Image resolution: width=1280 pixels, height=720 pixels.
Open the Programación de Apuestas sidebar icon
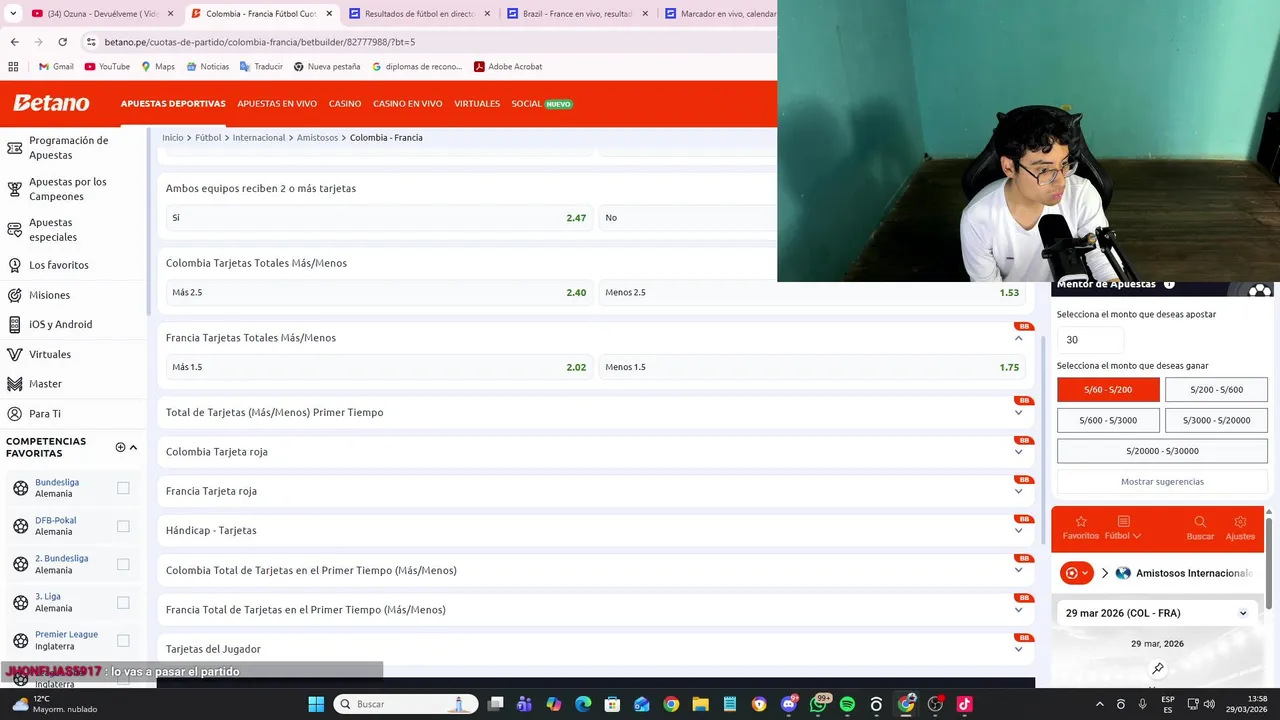coord(14,148)
